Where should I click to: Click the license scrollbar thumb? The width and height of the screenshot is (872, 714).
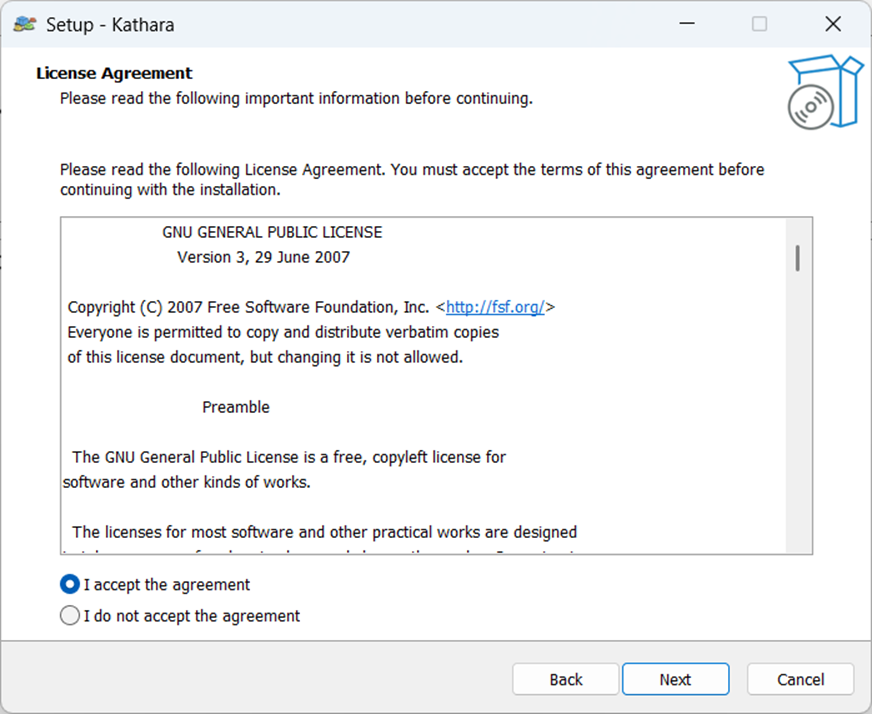pyautogui.click(x=797, y=258)
